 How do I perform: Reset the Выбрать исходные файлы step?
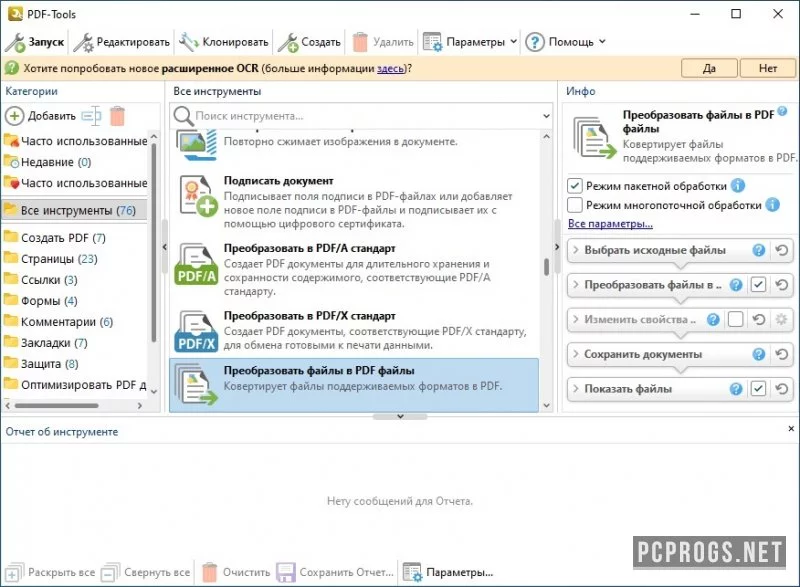point(782,250)
